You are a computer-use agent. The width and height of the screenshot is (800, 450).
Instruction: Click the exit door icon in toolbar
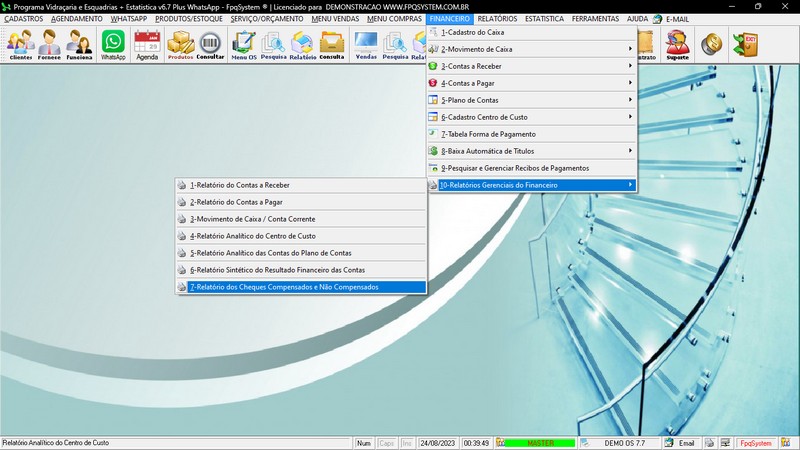point(744,43)
